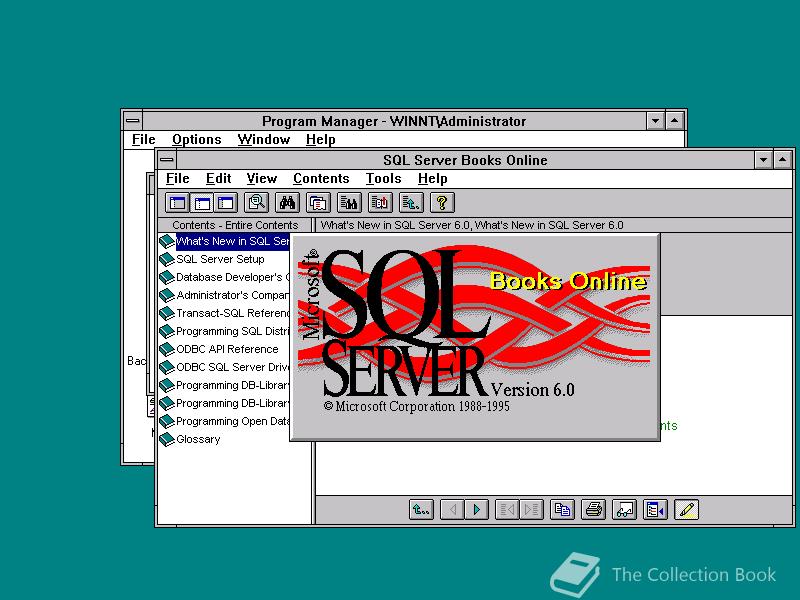Open Help menu in Program Manager
Screen dimensions: 800x600
point(320,139)
